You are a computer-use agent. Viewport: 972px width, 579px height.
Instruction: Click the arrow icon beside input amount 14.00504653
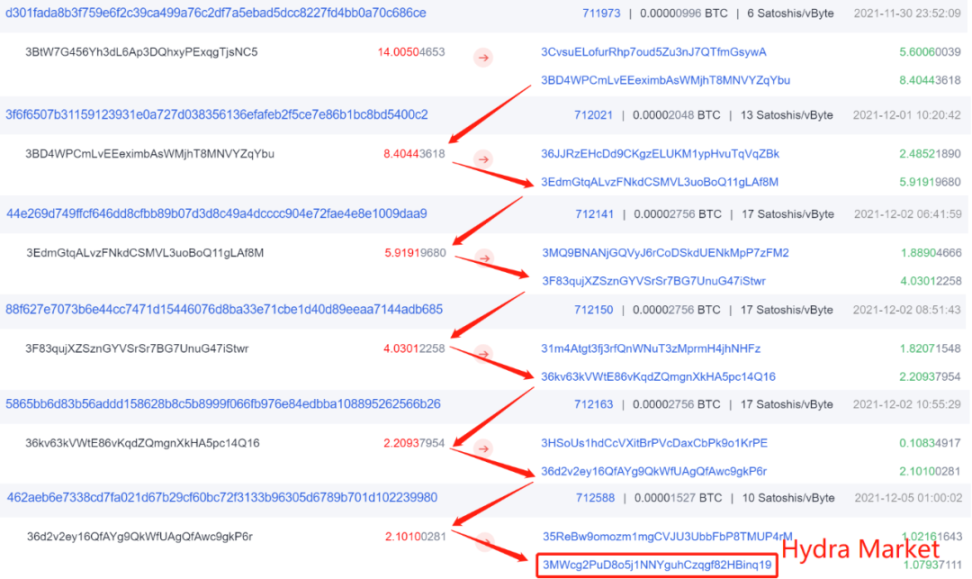coord(484,59)
